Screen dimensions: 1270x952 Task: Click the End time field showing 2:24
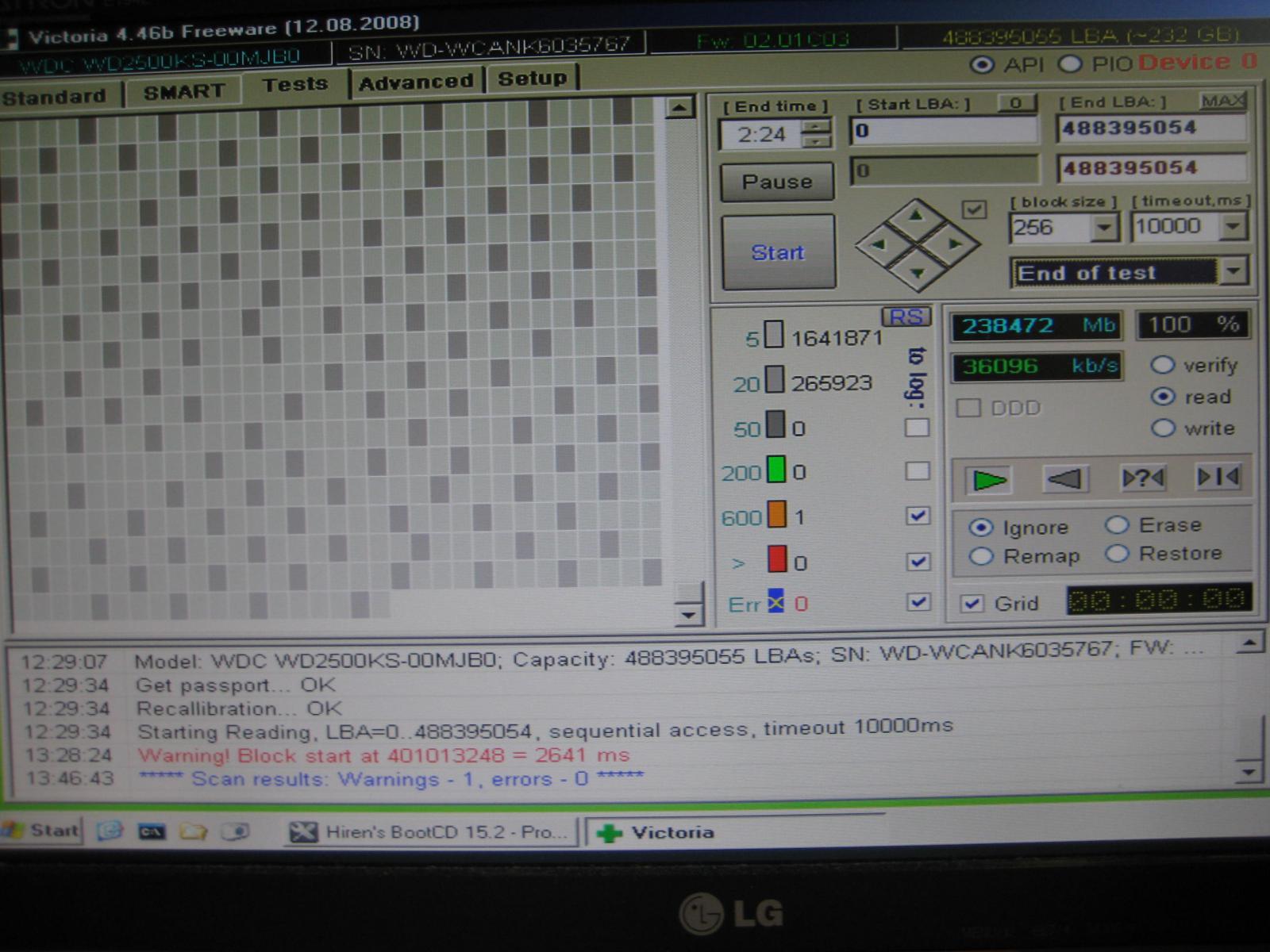coord(760,134)
